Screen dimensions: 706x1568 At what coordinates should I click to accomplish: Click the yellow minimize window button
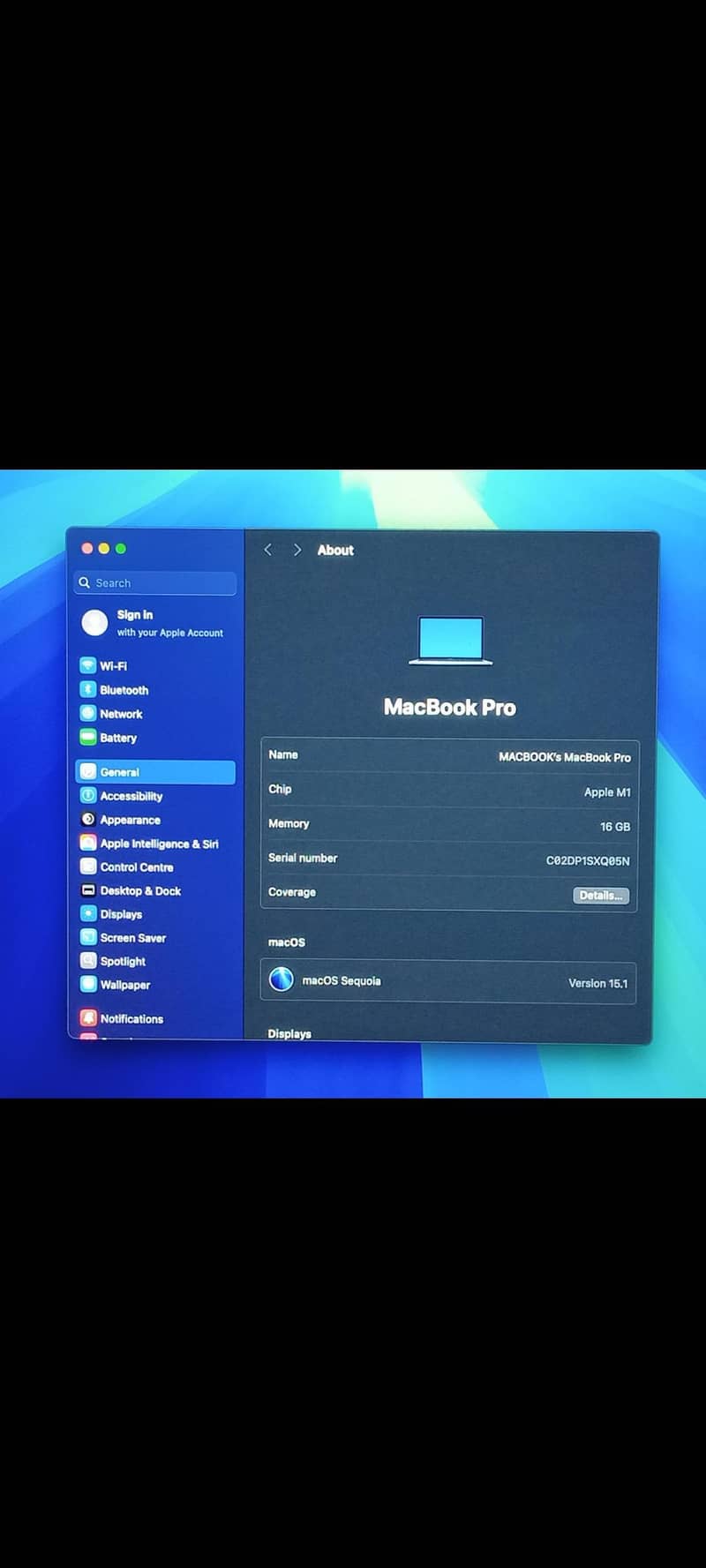coord(104,549)
